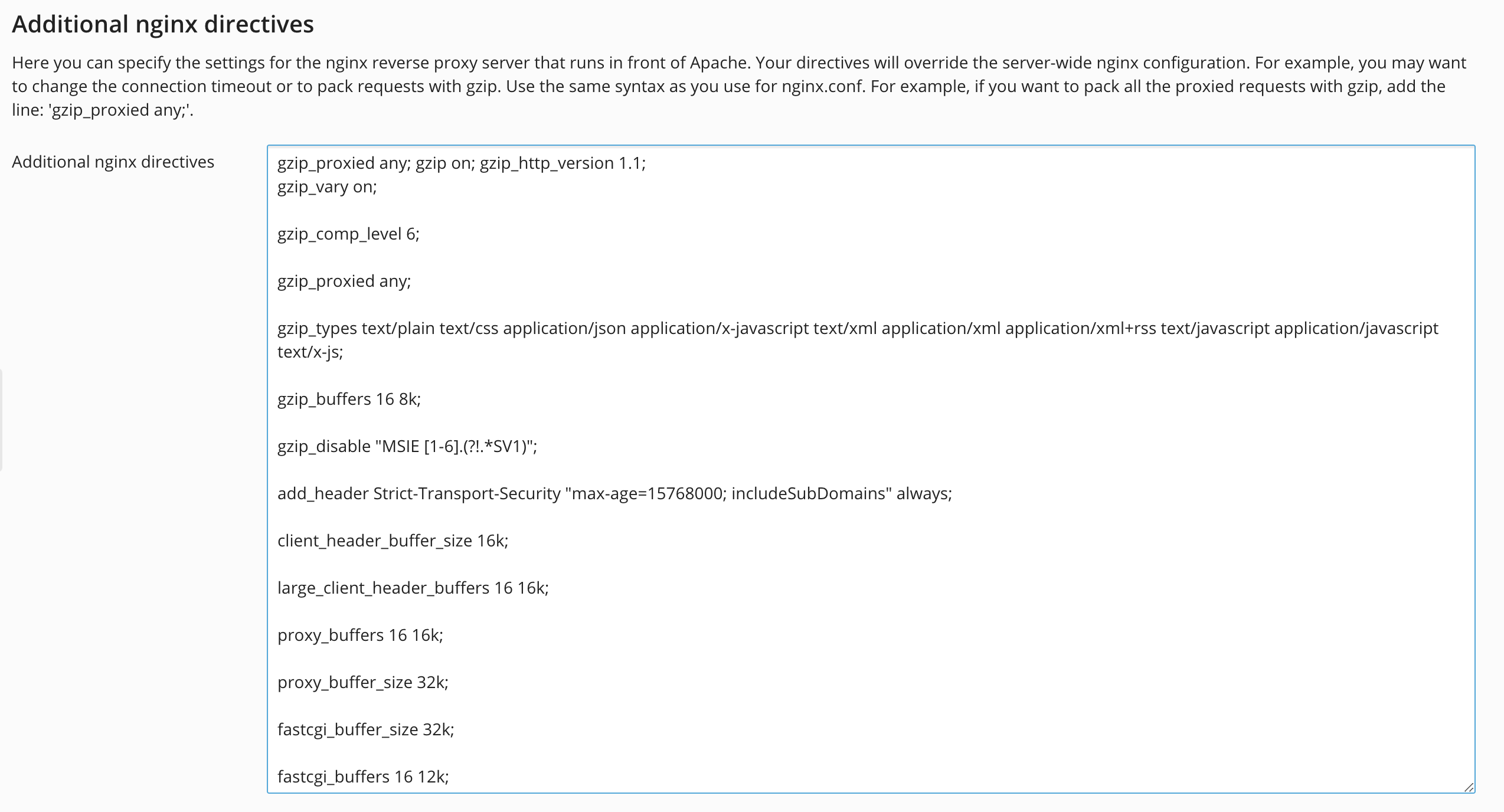Click the add_header Strict-Transport-Security line
This screenshot has width=1504, height=812.
click(614, 494)
